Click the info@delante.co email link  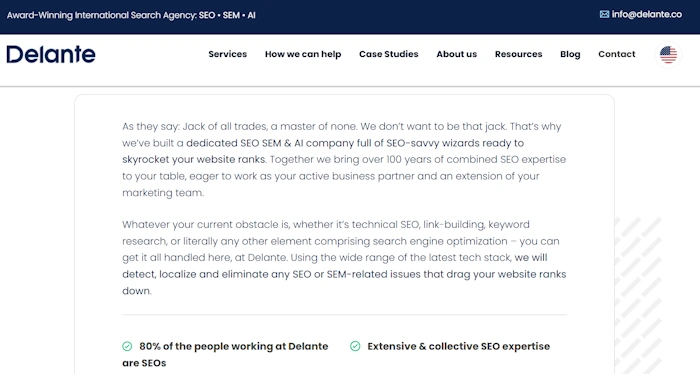(x=646, y=14)
